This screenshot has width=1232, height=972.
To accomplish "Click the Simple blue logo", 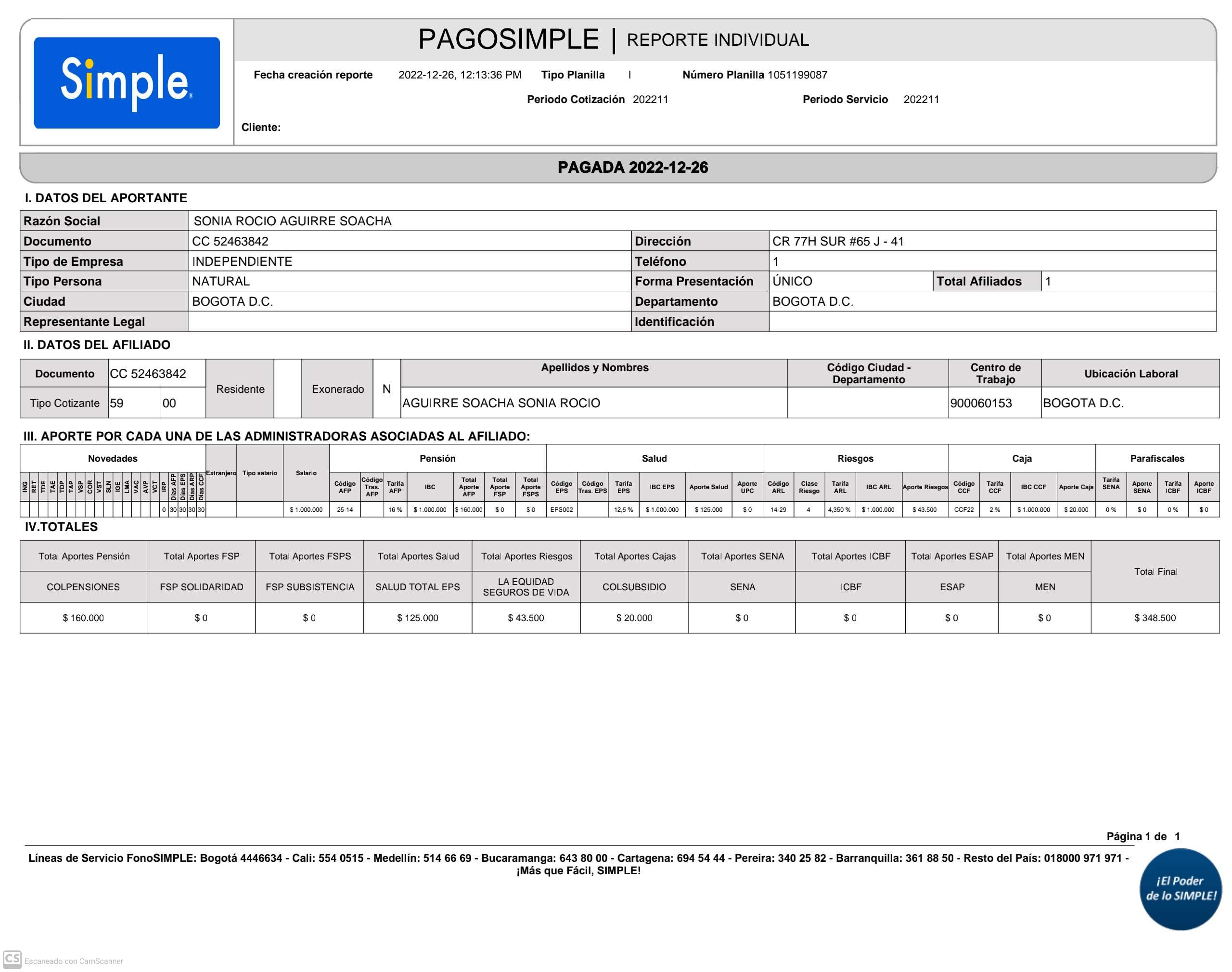I will [x=126, y=82].
